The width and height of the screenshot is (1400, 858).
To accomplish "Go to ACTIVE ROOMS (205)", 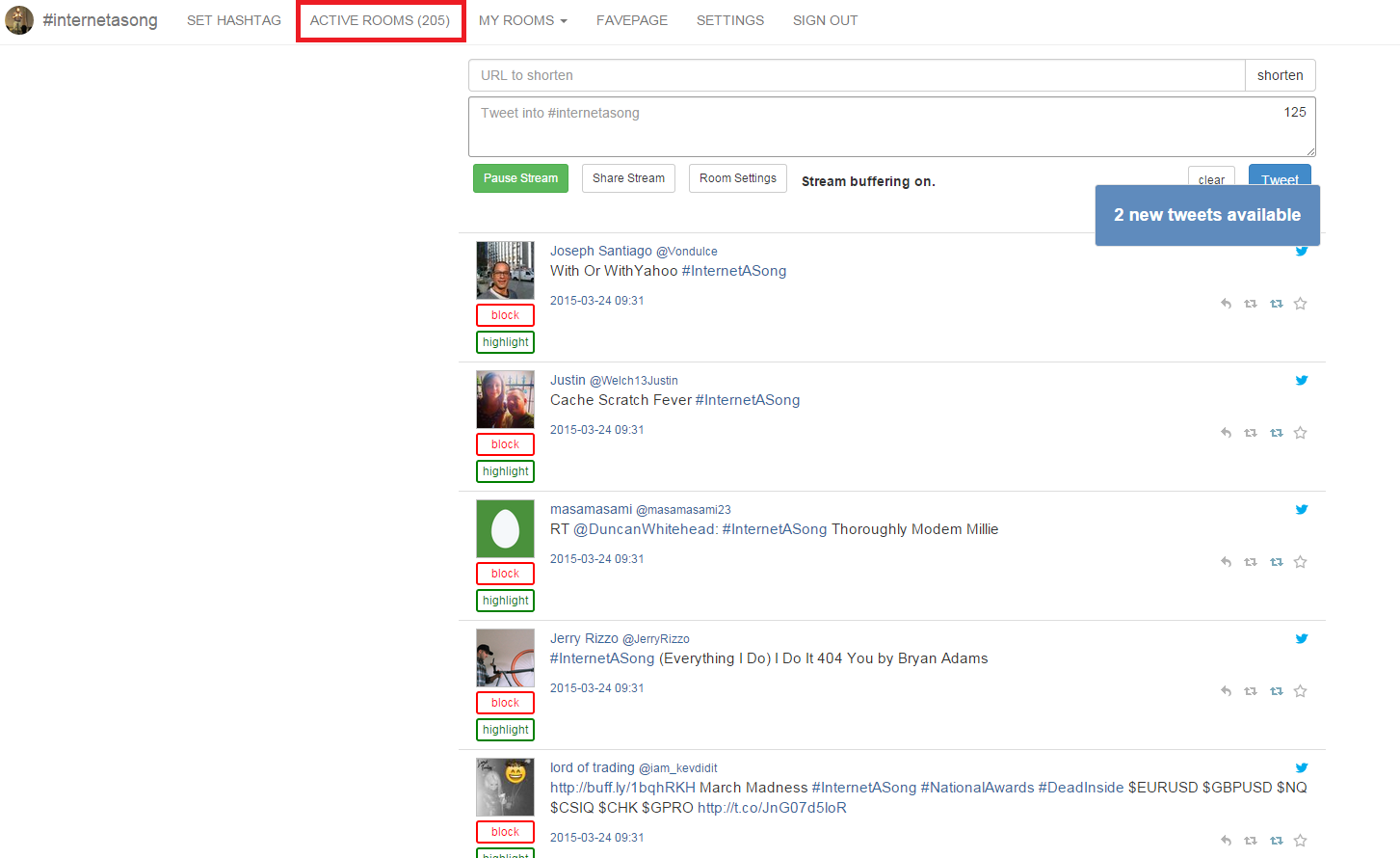I will click(x=380, y=20).
